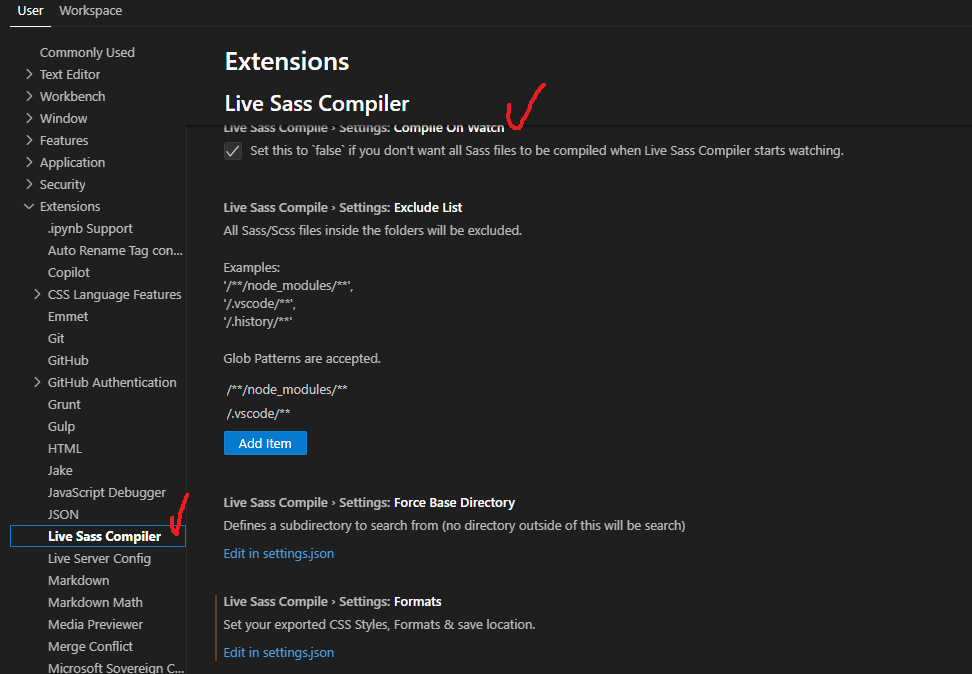Open JSON settings

63,515
